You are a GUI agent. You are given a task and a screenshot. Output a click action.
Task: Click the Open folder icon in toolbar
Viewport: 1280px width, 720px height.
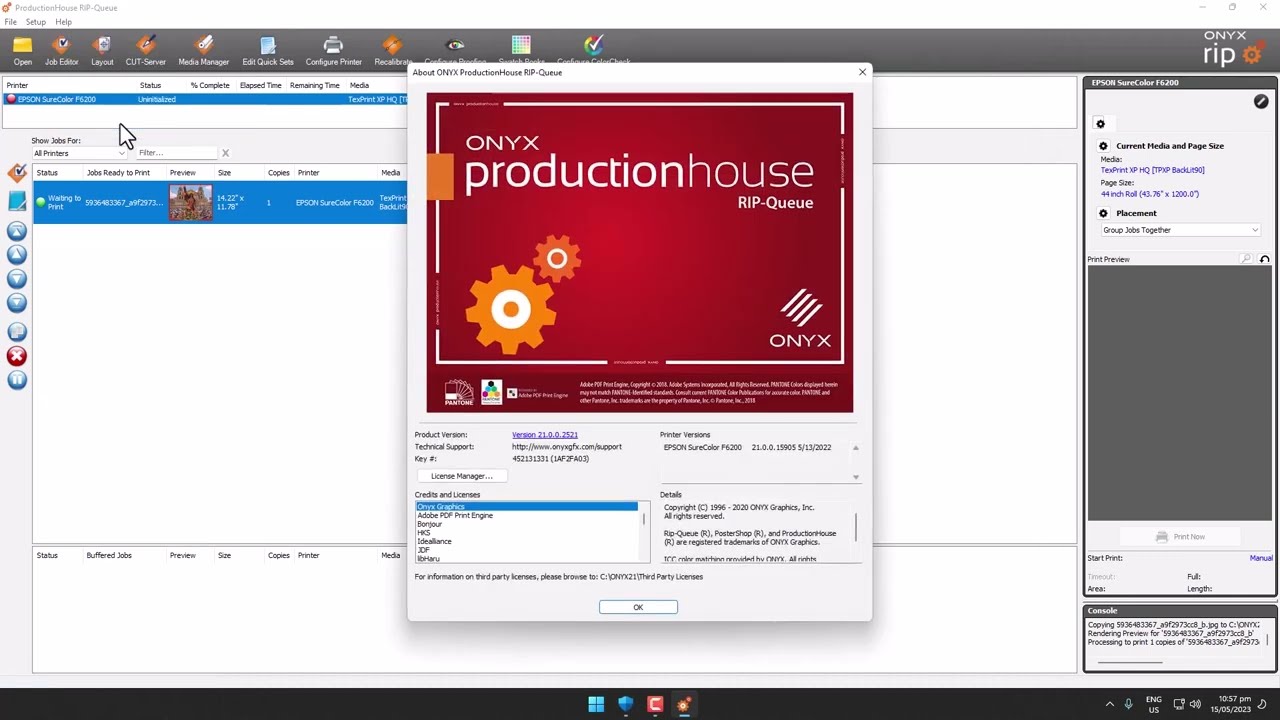22,50
